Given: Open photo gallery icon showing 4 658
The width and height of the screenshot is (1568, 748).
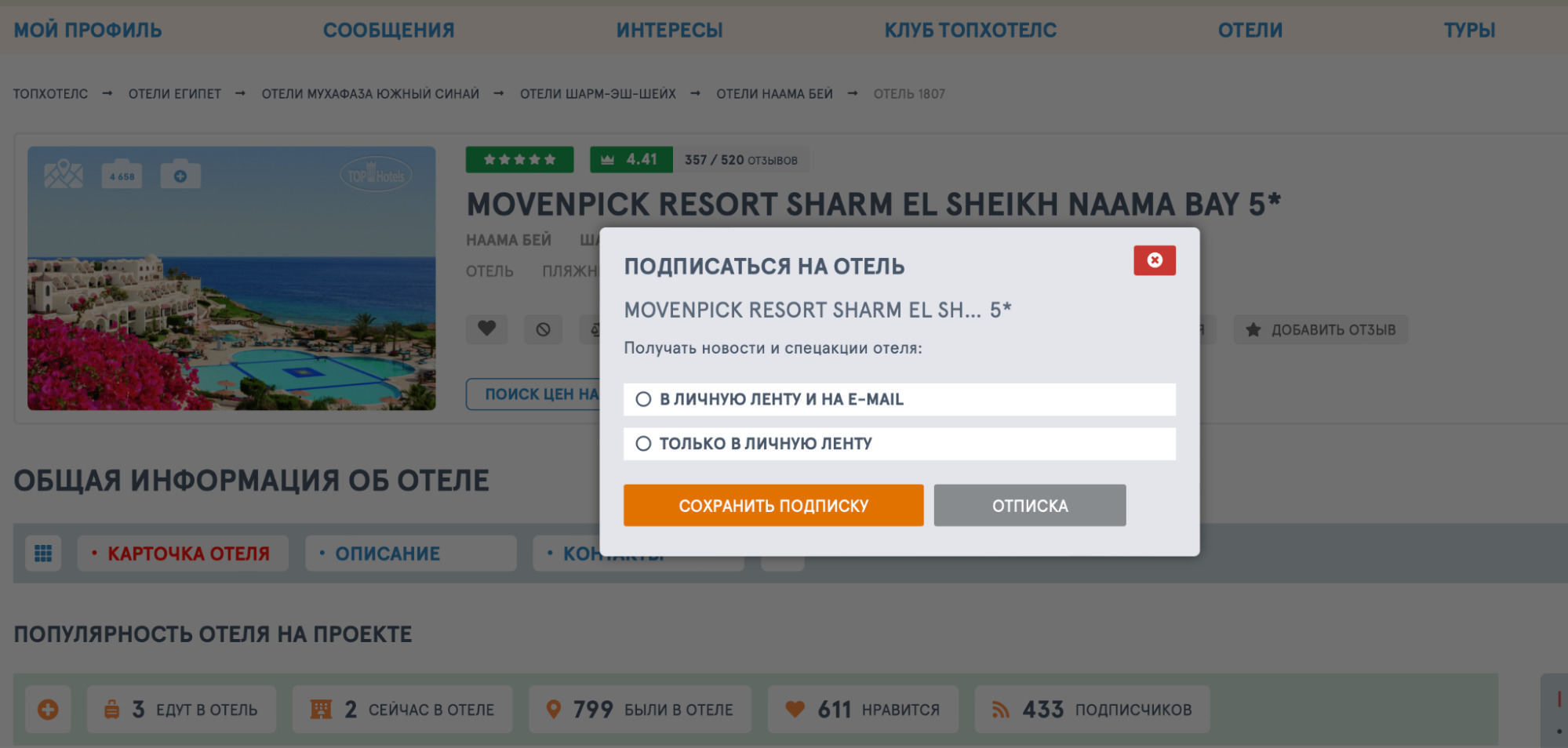Looking at the screenshot, I should pyautogui.click(x=122, y=175).
